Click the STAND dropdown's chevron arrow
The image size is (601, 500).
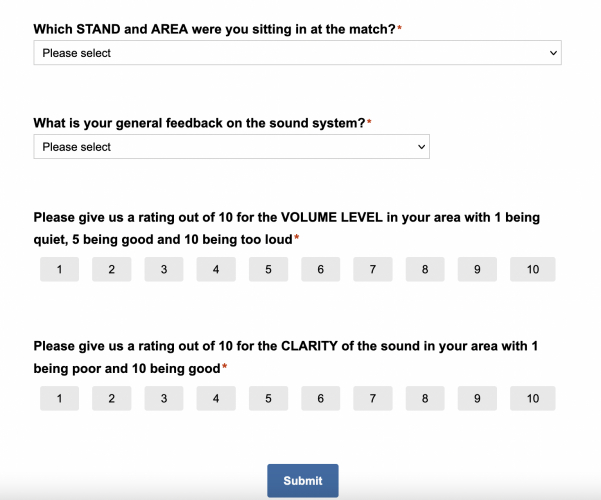tap(552, 53)
